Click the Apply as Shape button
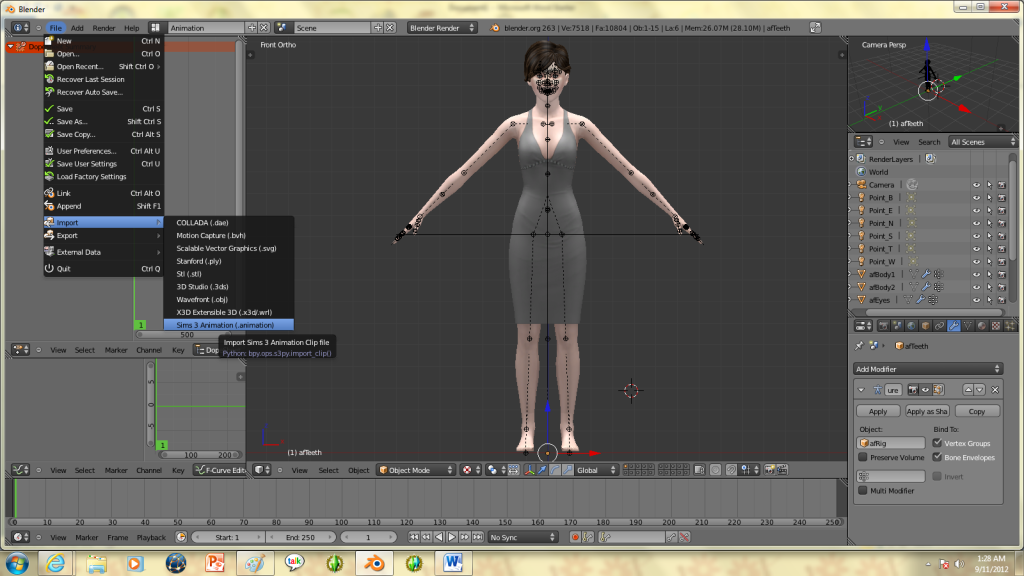 [x=927, y=411]
